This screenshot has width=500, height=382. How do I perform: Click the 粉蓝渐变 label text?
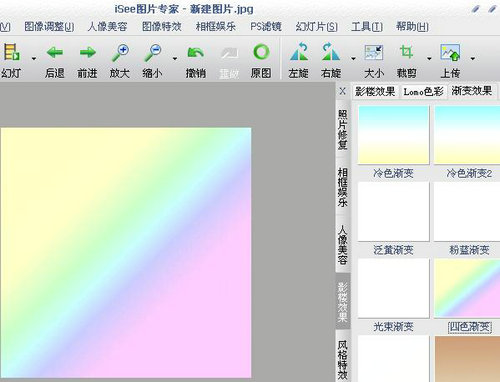(469, 250)
